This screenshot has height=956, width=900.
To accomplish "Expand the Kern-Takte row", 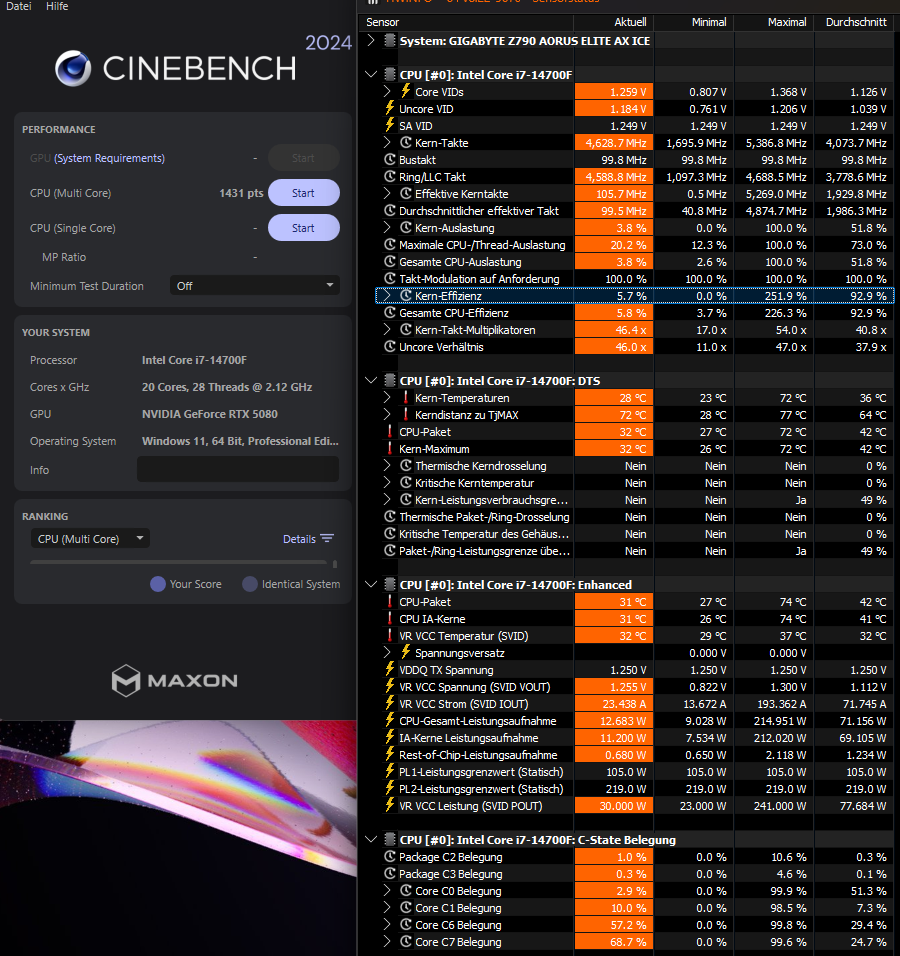I will 388,143.
